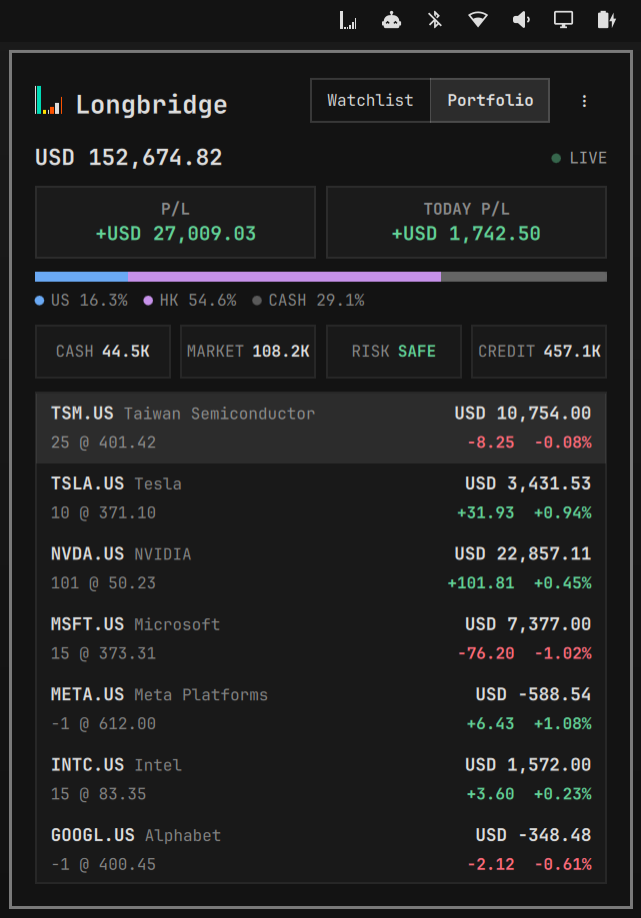Select the MSFT.US Microsoft holding row
This screenshot has height=918, width=641.
(321, 639)
